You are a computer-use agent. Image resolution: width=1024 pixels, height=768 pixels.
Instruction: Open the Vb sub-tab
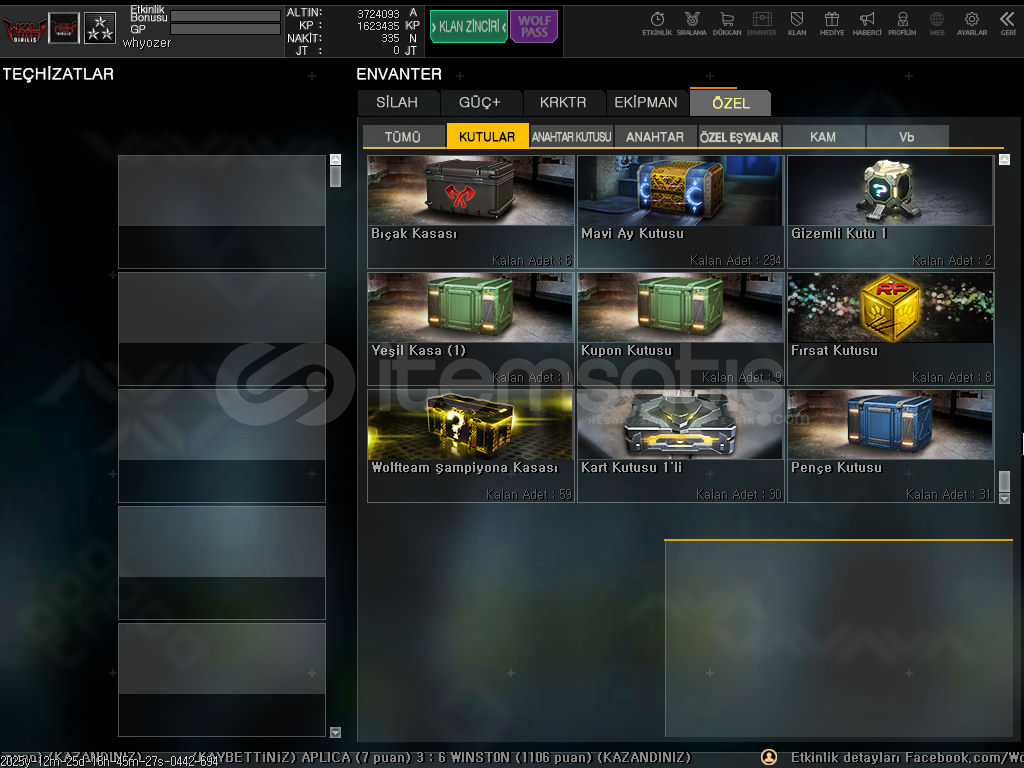pyautogui.click(x=906, y=136)
